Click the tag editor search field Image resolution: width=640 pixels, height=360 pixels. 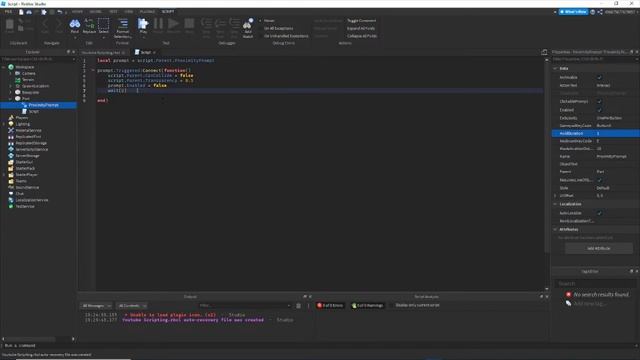click(x=595, y=284)
